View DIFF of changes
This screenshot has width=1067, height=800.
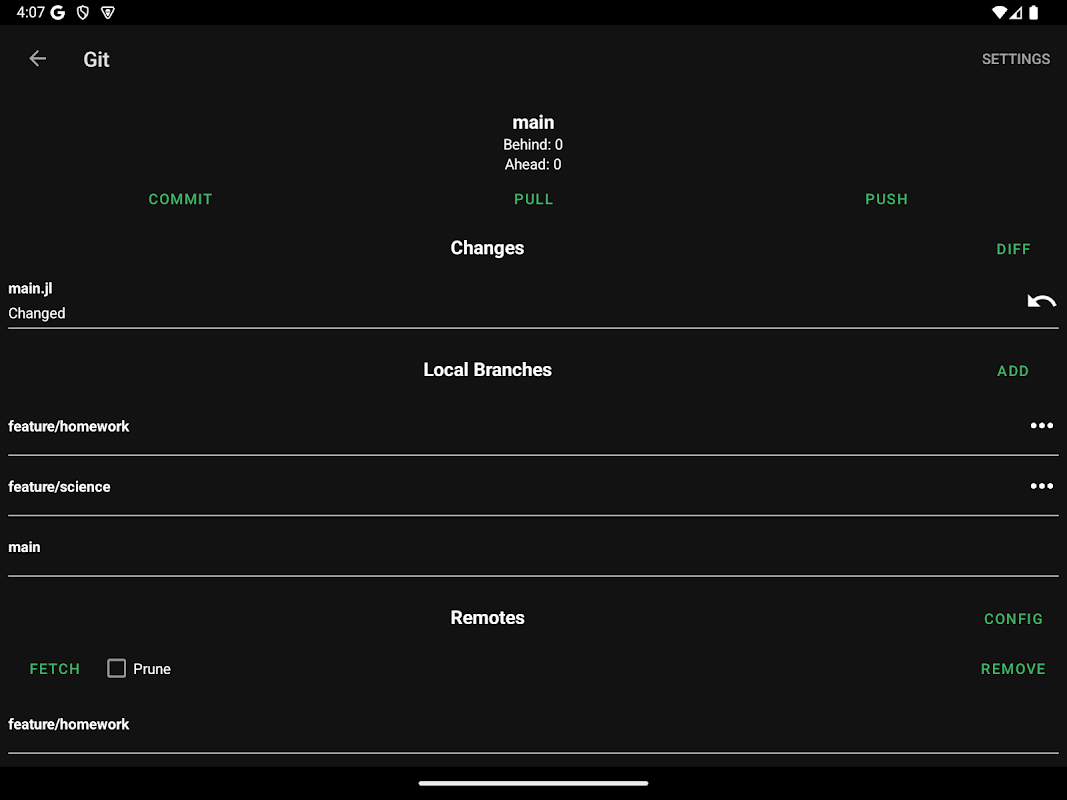pos(1013,249)
